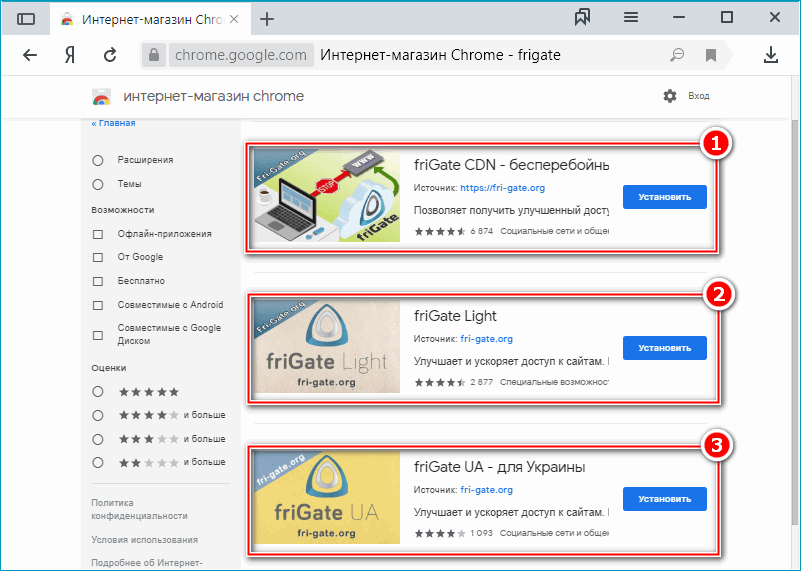The image size is (801, 571).
Task: Open the friGate UA thumbnail image
Action: [326, 498]
